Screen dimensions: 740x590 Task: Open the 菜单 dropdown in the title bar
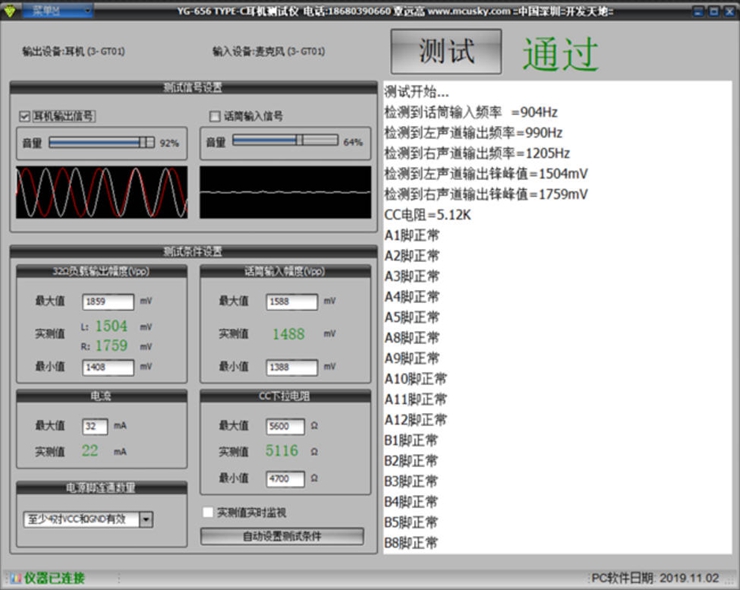[57, 10]
